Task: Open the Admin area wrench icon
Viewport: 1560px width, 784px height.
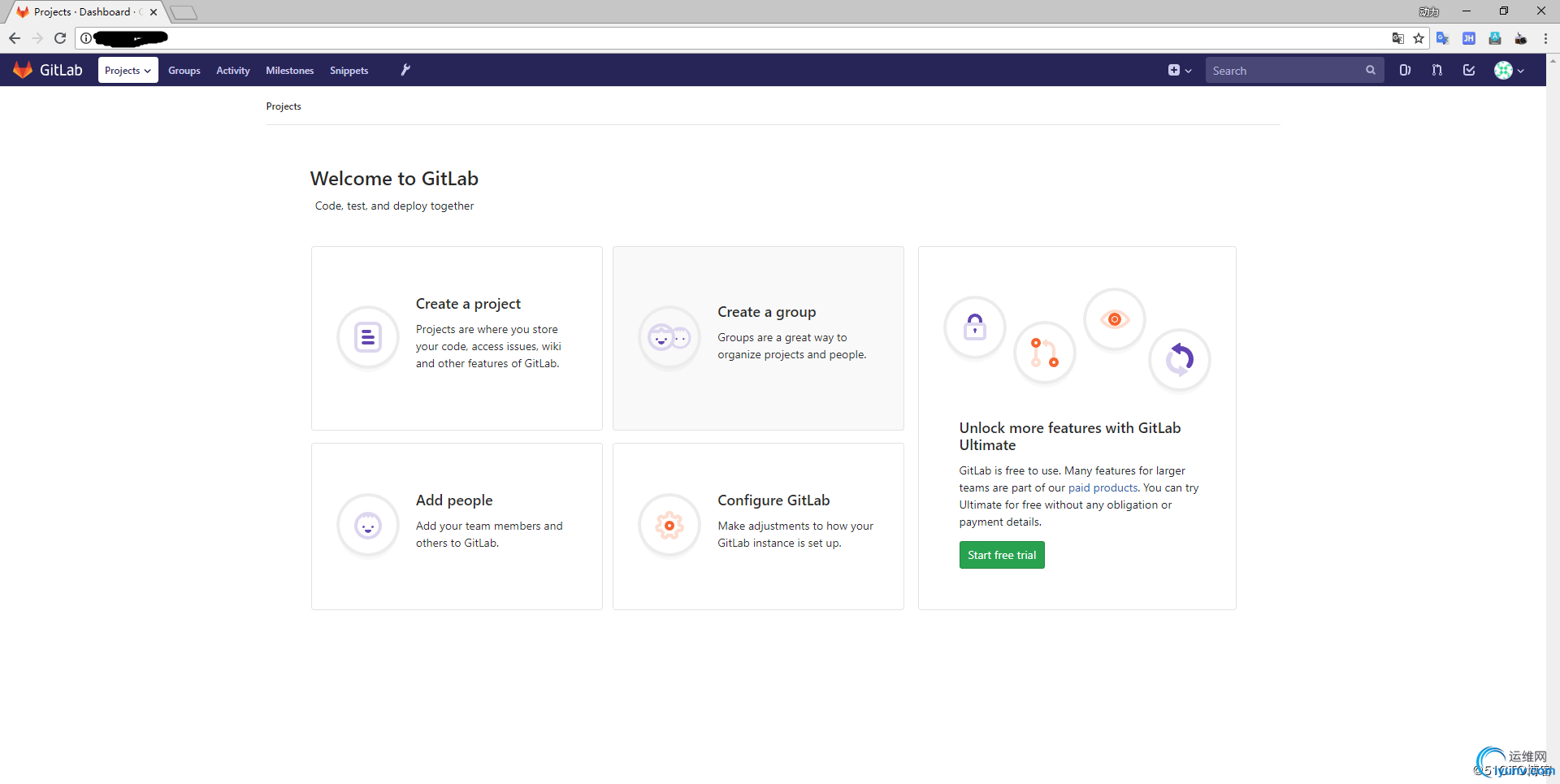Action: pyautogui.click(x=405, y=70)
